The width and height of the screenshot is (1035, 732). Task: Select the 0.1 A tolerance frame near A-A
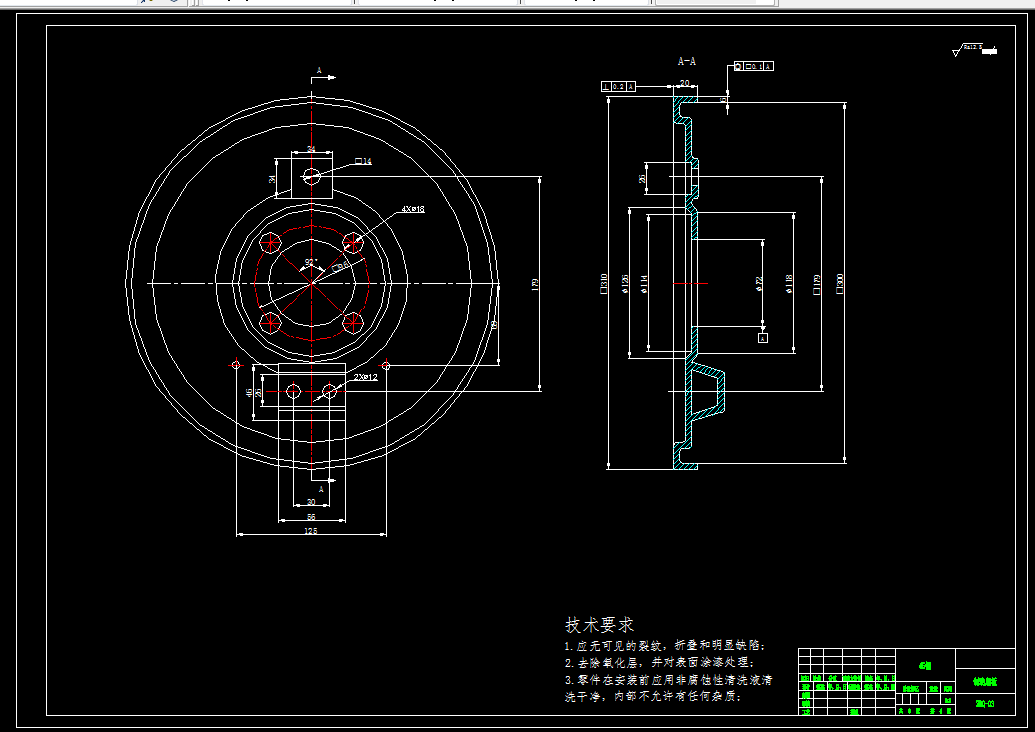(x=754, y=67)
